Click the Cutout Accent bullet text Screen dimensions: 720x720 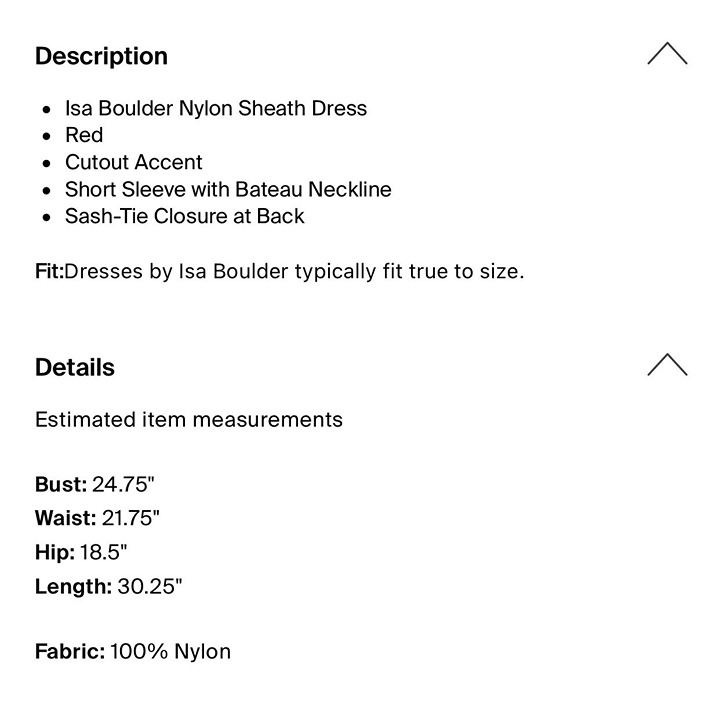pos(134,162)
